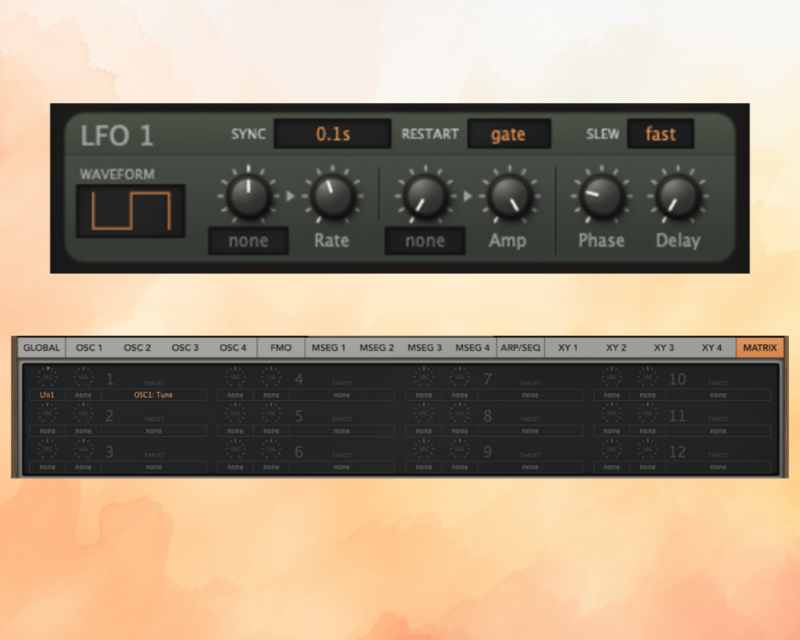Click the amp modulation depth knob
The height and width of the screenshot is (640, 800).
click(x=425, y=196)
